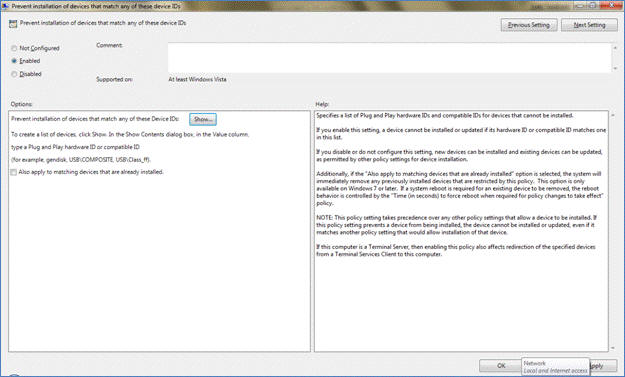Click the 'Help:' label
The width and height of the screenshot is (625, 377).
[322, 104]
